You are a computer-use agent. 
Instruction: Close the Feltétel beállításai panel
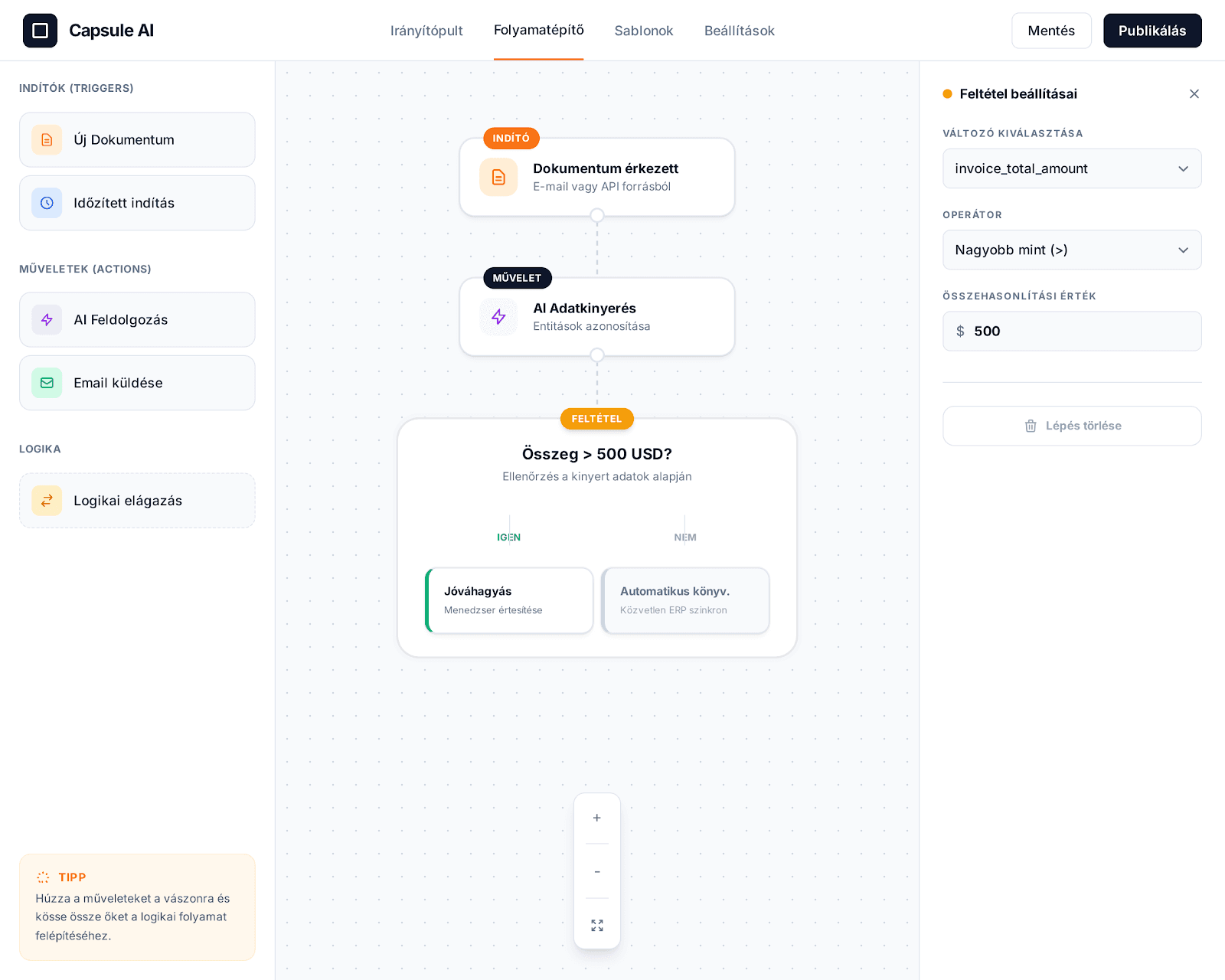[1194, 94]
